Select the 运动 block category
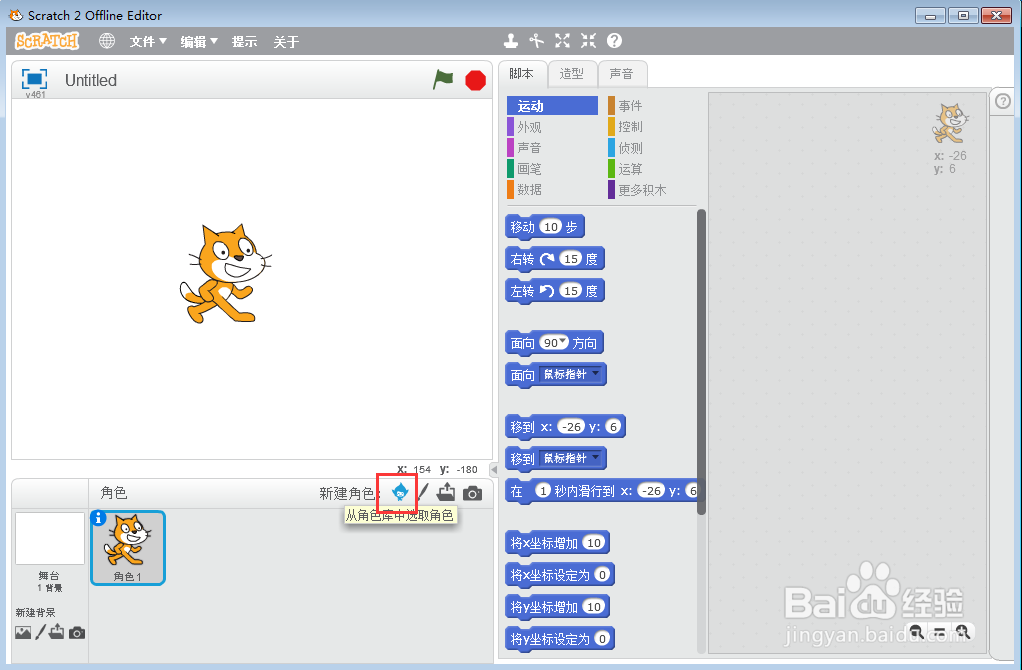This screenshot has width=1022, height=670. [x=551, y=105]
